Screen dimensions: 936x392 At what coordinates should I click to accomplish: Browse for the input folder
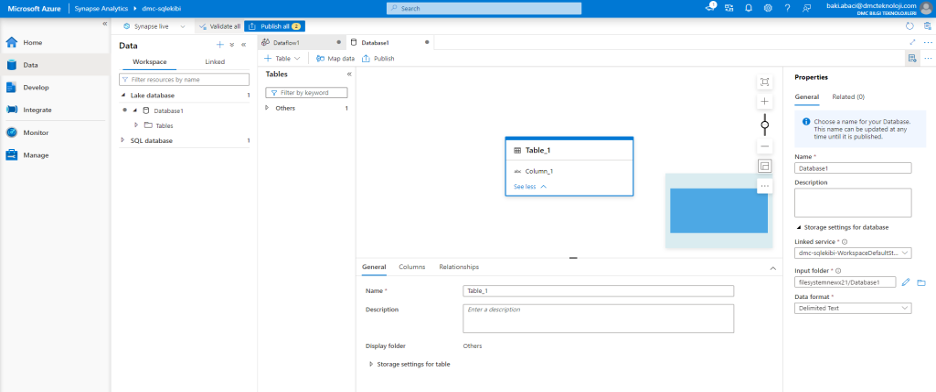920,282
